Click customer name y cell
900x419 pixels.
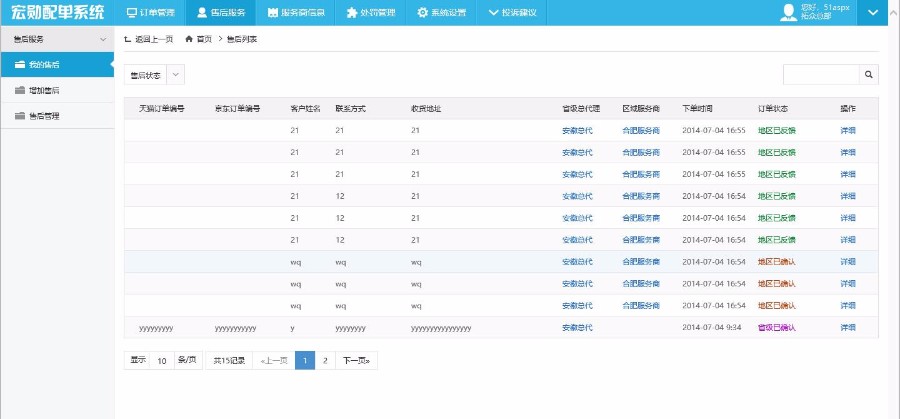(x=293, y=328)
